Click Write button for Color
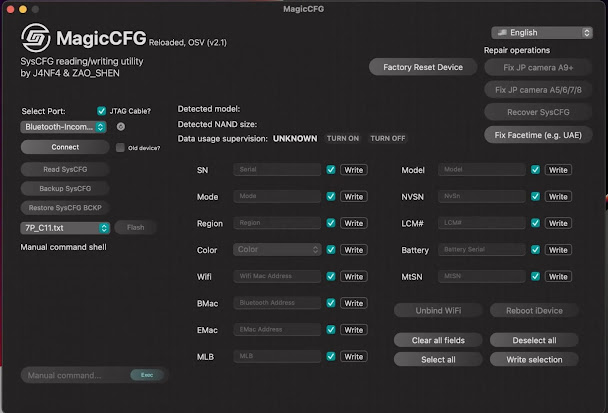Viewport: 608px width, 413px height. point(354,250)
